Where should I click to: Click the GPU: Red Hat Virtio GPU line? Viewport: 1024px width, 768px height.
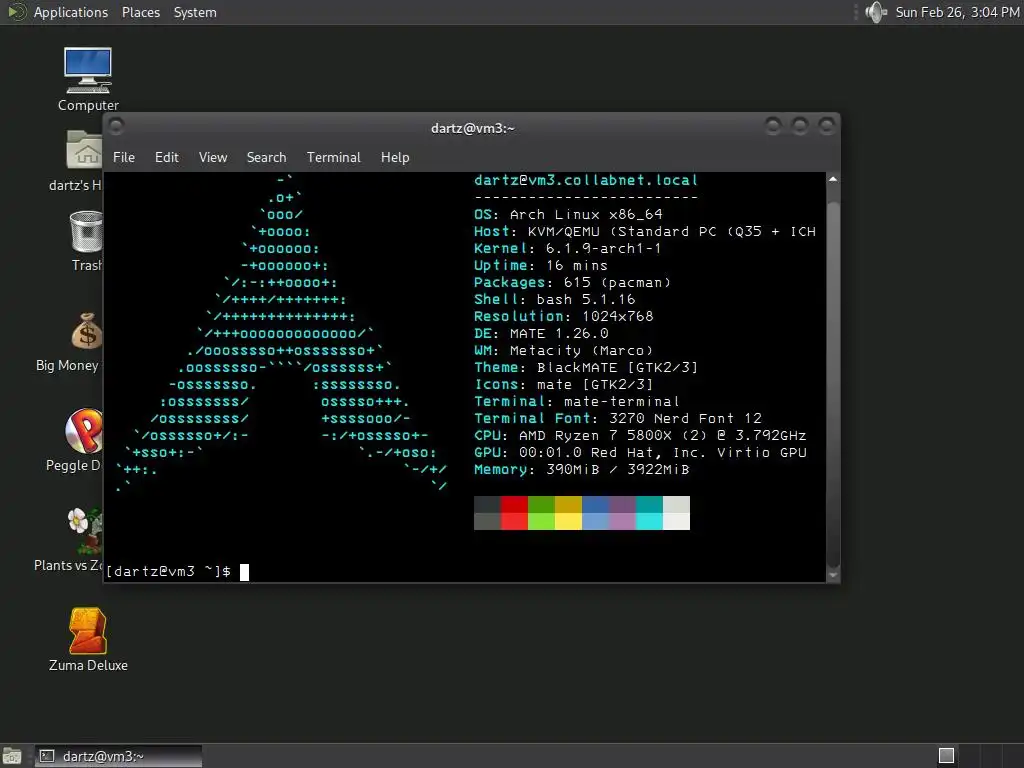point(640,453)
